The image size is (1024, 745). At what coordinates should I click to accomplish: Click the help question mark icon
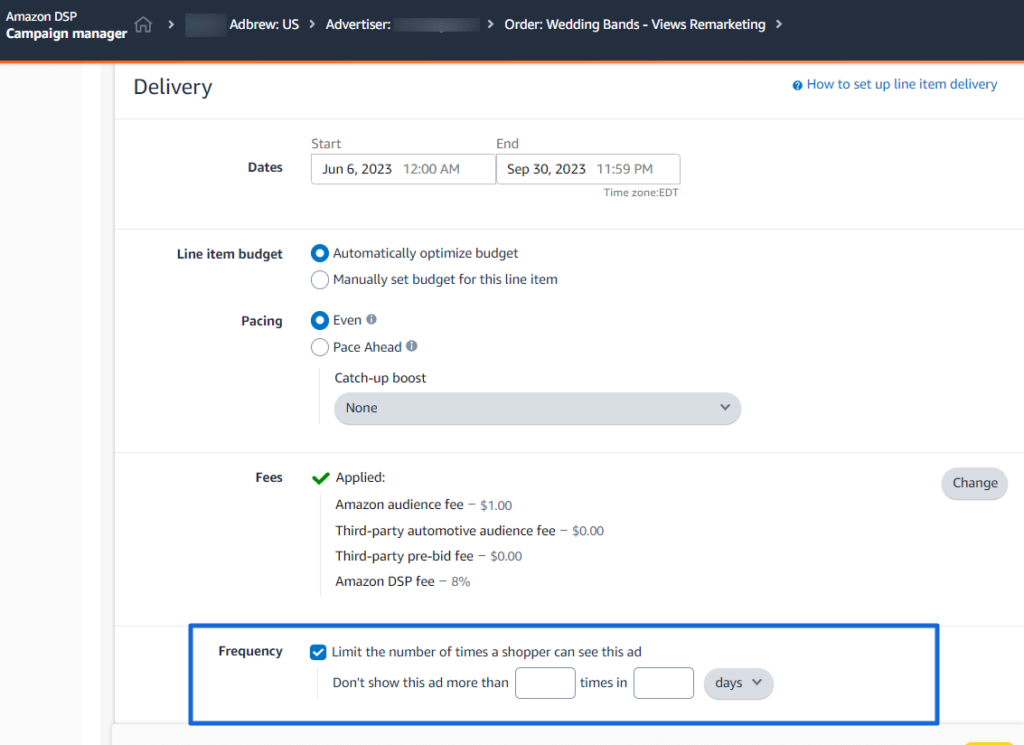(x=797, y=86)
